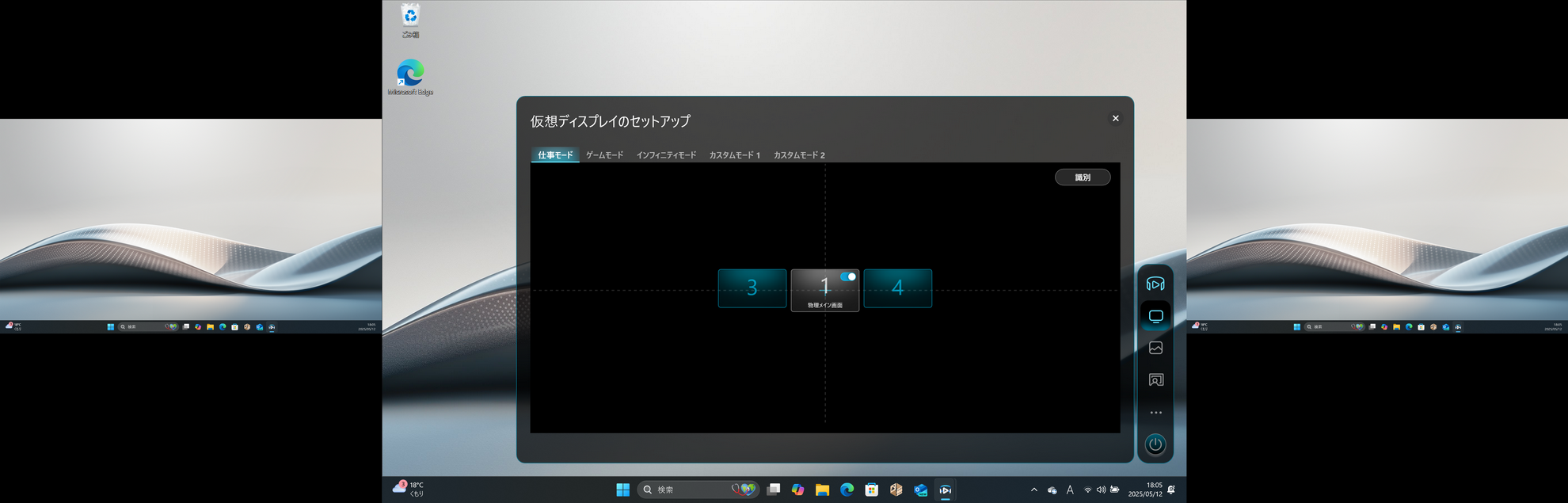Image resolution: width=1568 pixels, height=503 pixels.
Task: Open Microsoft Store from the taskbar
Action: [872, 490]
